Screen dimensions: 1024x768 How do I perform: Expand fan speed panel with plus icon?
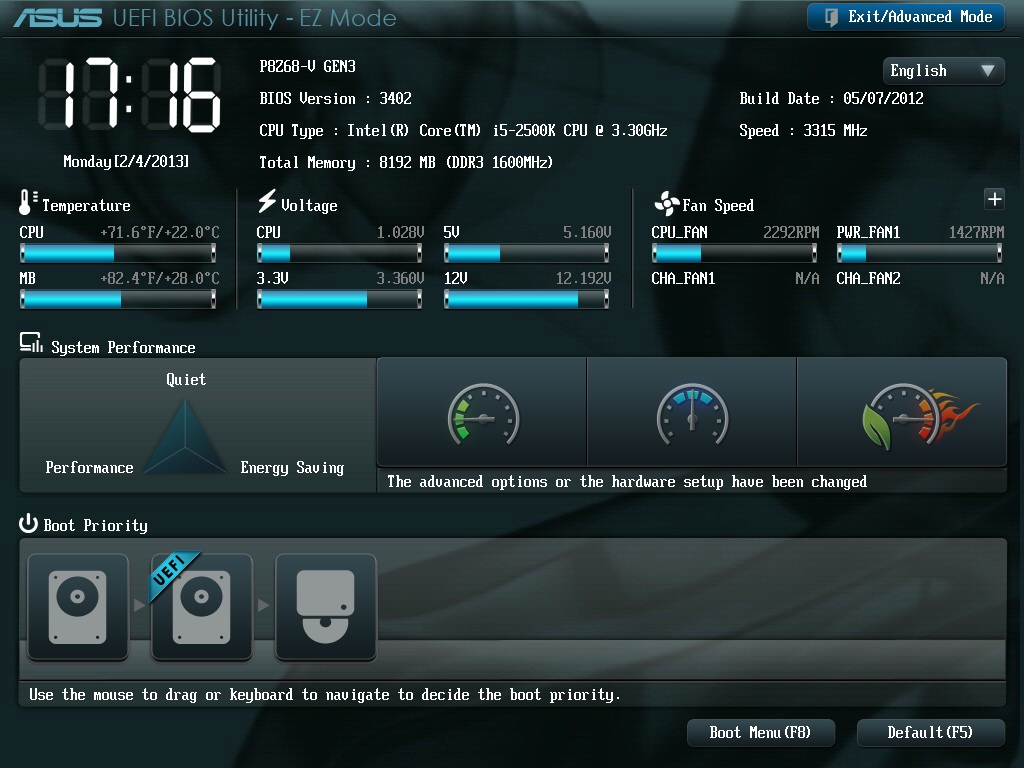(x=994, y=199)
